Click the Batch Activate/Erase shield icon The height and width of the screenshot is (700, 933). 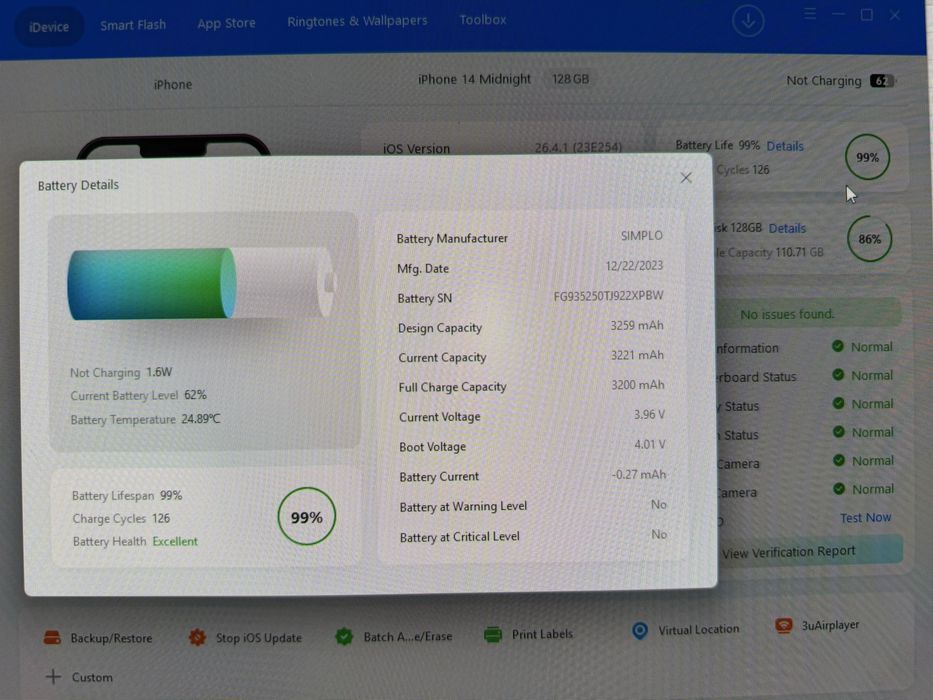344,636
